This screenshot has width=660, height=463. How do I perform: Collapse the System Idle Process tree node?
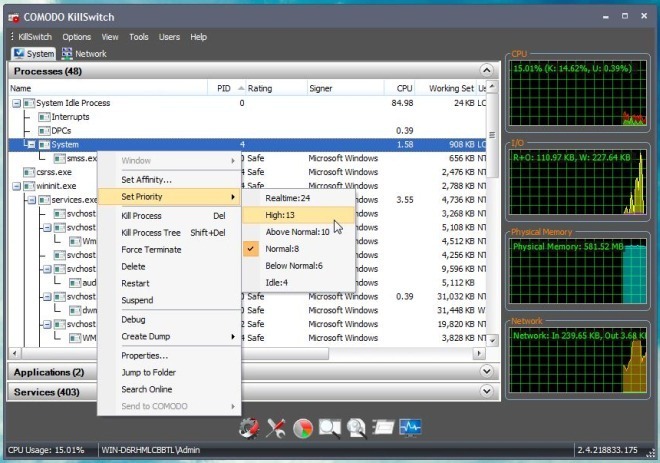click(x=16, y=103)
